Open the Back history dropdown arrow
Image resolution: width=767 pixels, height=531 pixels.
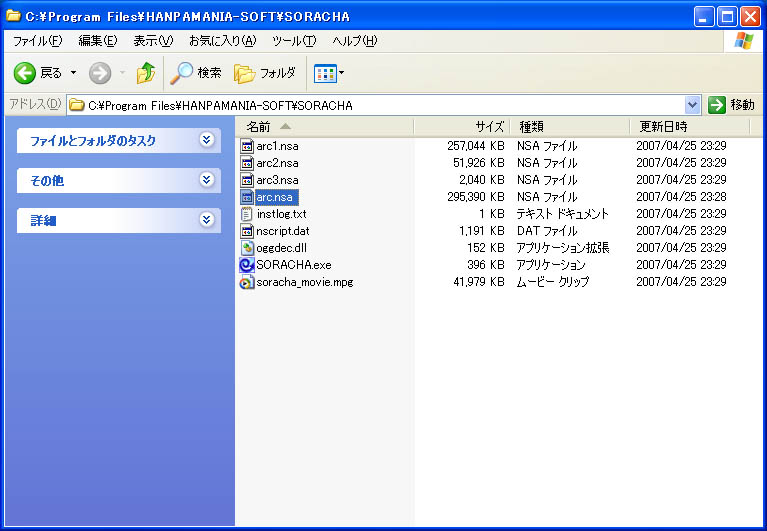tap(73, 73)
